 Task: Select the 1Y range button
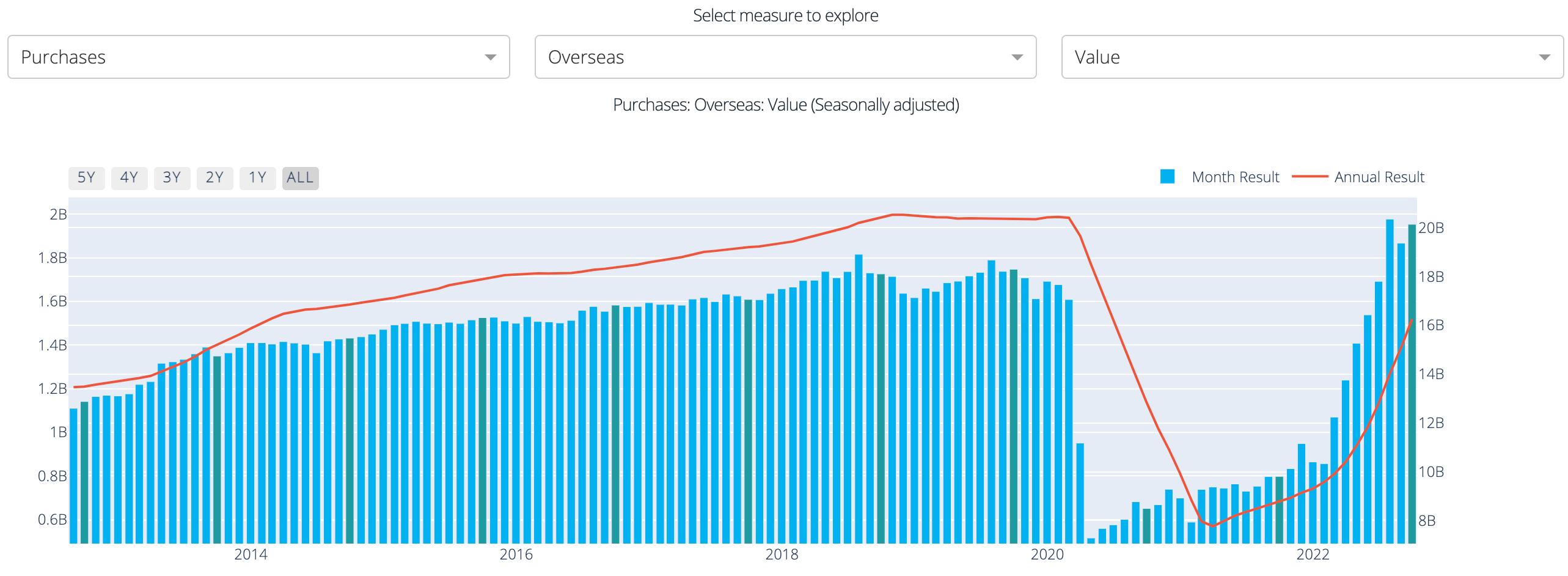pyautogui.click(x=258, y=178)
